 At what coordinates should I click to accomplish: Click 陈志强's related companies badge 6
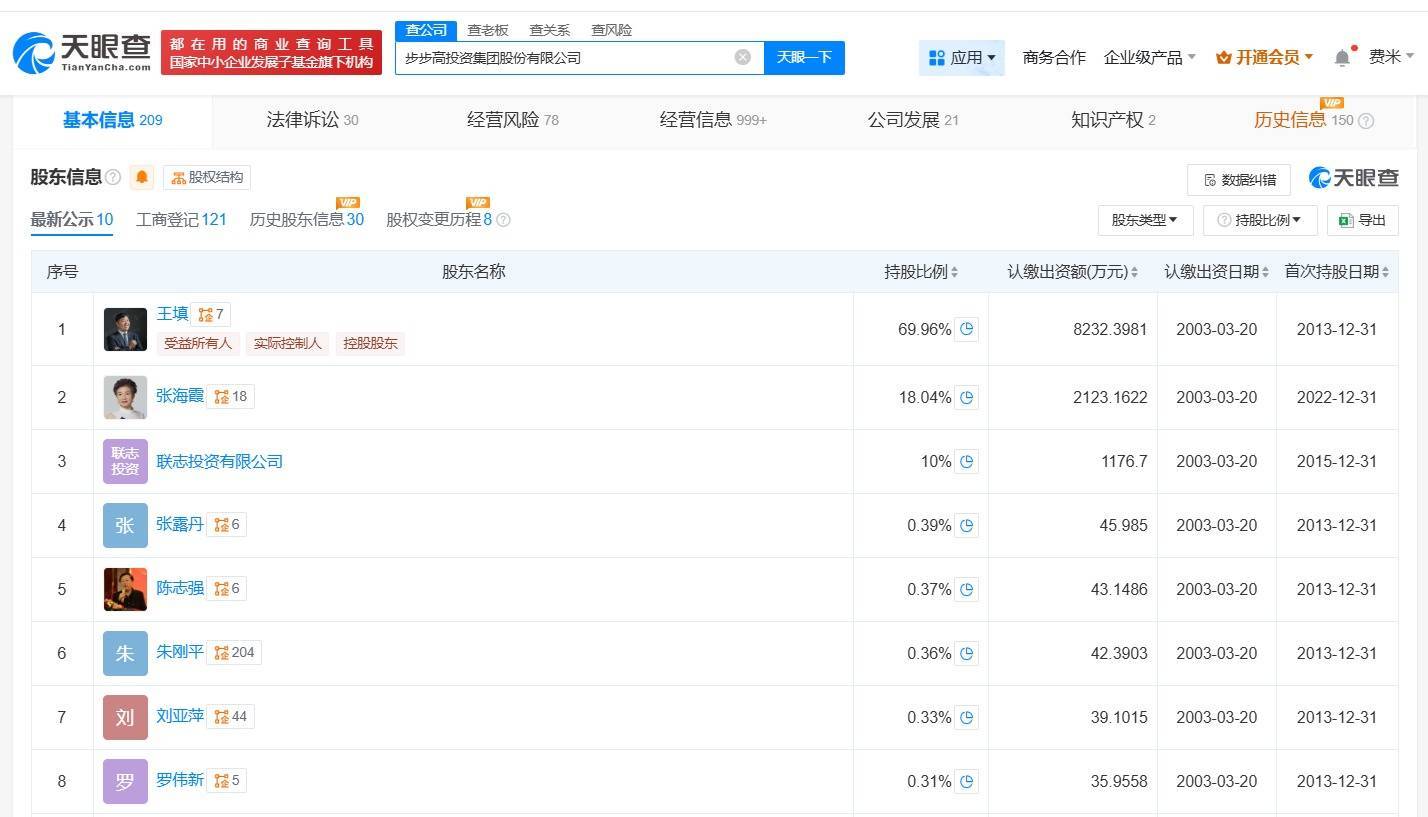click(227, 588)
